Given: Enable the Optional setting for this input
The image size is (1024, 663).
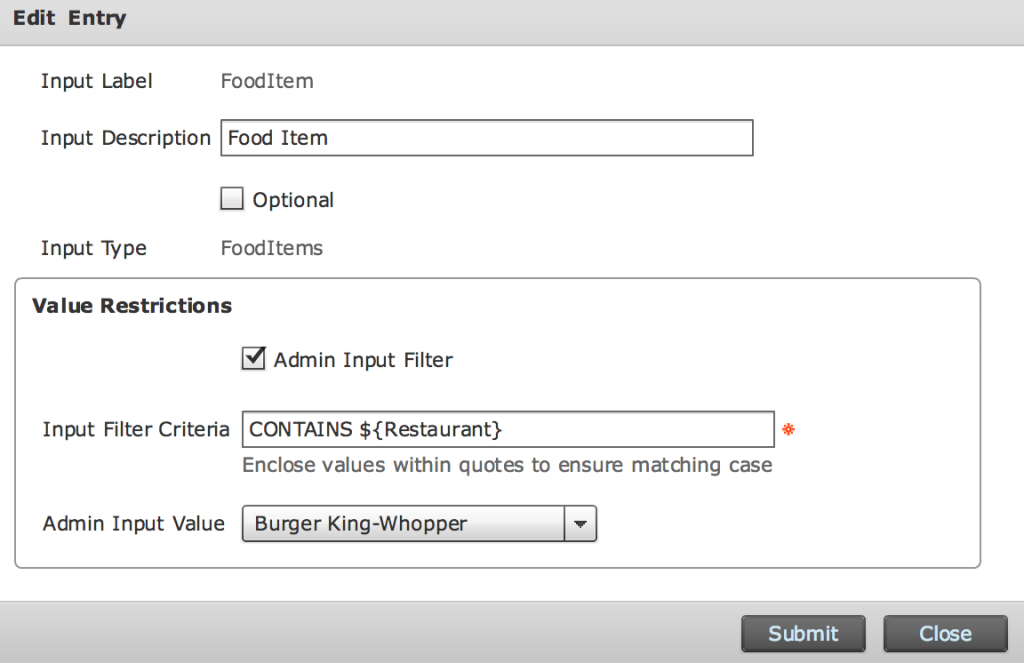Looking at the screenshot, I should (x=231, y=198).
